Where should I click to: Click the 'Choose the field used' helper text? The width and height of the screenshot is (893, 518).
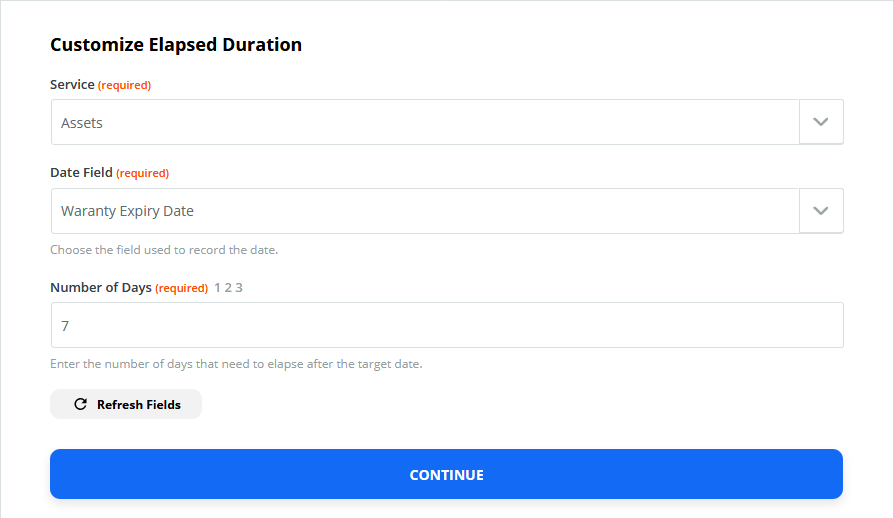[164, 250]
